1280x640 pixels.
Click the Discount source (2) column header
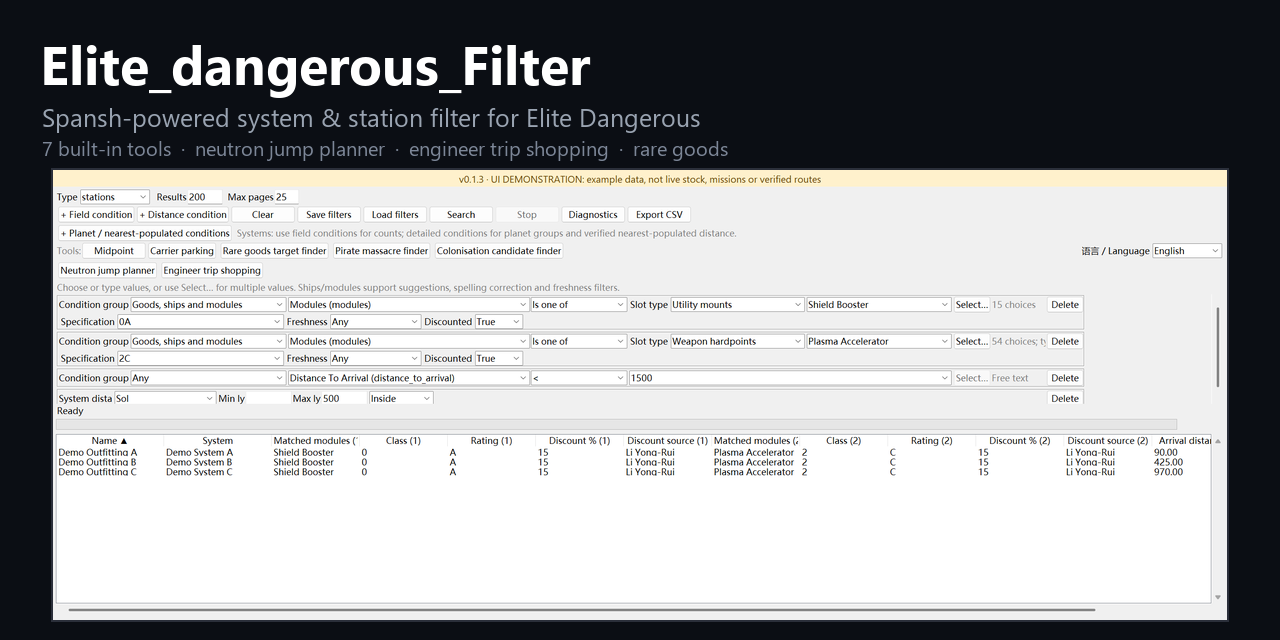pyautogui.click(x=1107, y=440)
